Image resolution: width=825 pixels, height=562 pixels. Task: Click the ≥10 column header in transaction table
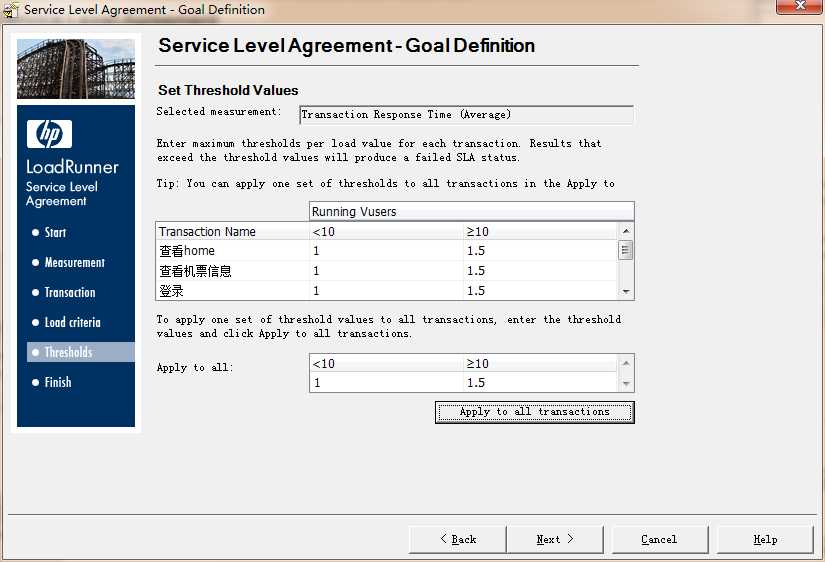[x=540, y=232]
